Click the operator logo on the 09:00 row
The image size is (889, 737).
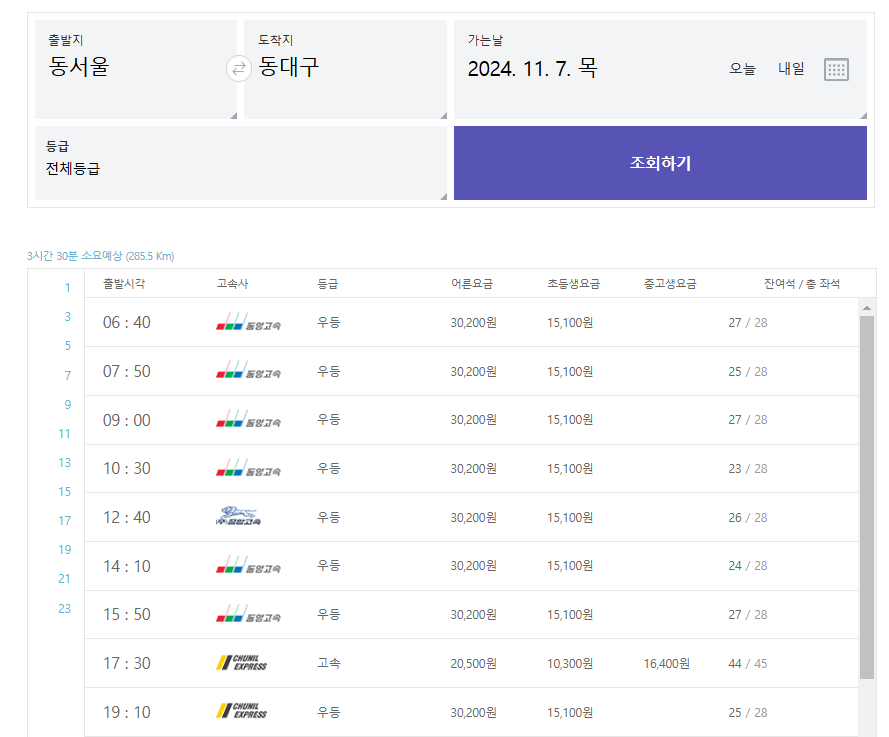248,420
